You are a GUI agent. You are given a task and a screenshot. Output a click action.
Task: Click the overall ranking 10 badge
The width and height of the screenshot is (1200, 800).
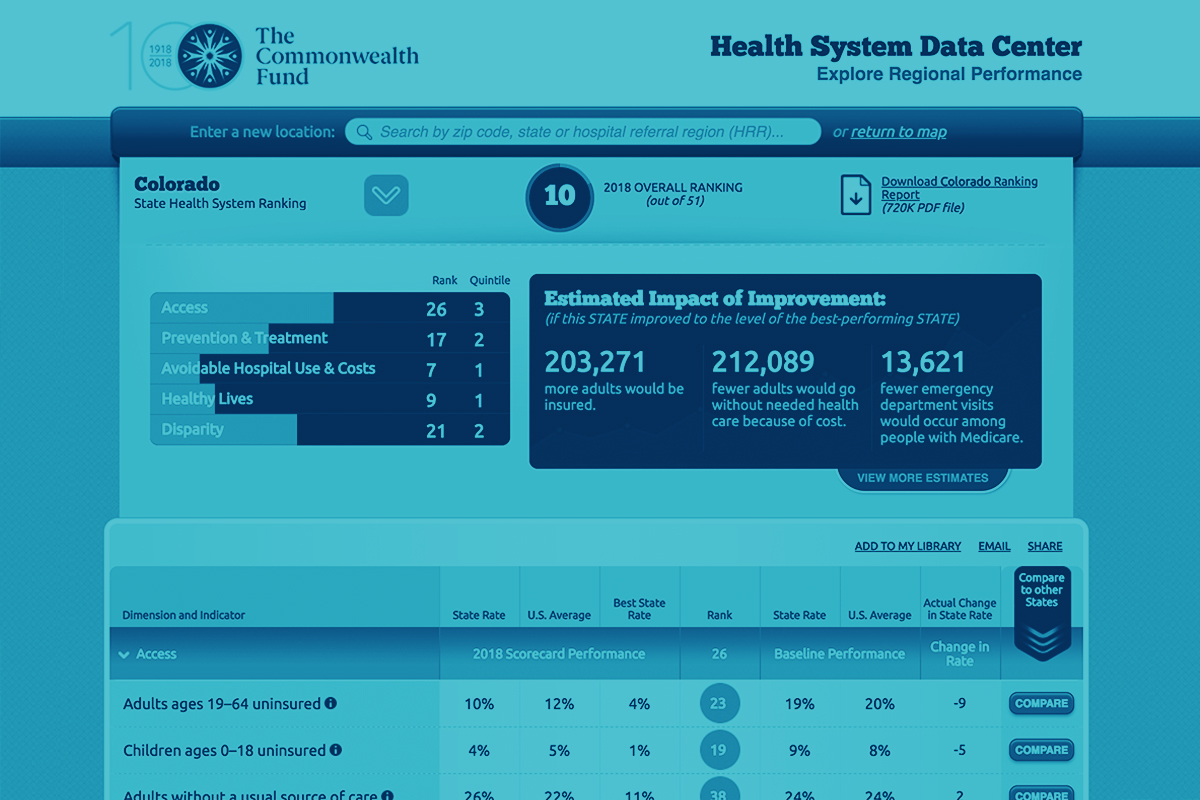click(559, 196)
